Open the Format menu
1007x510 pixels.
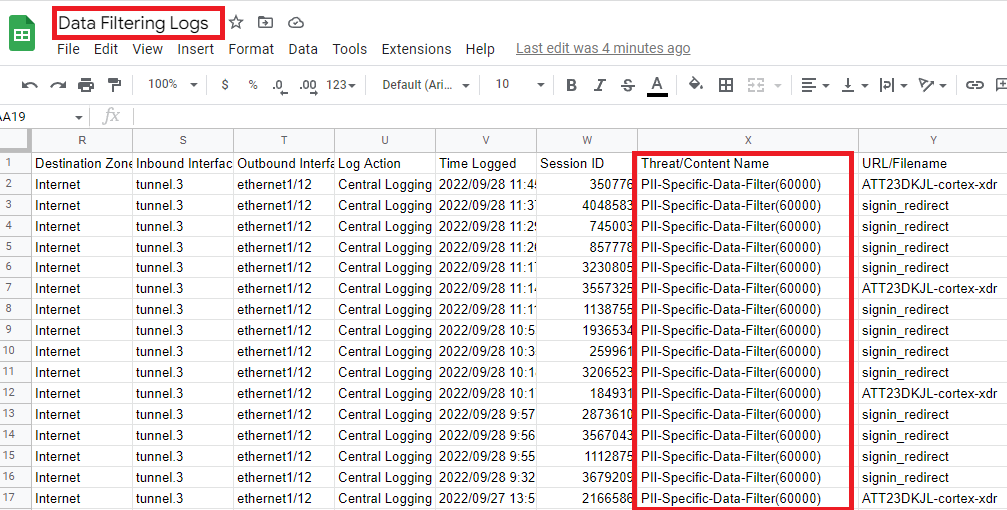[251, 49]
